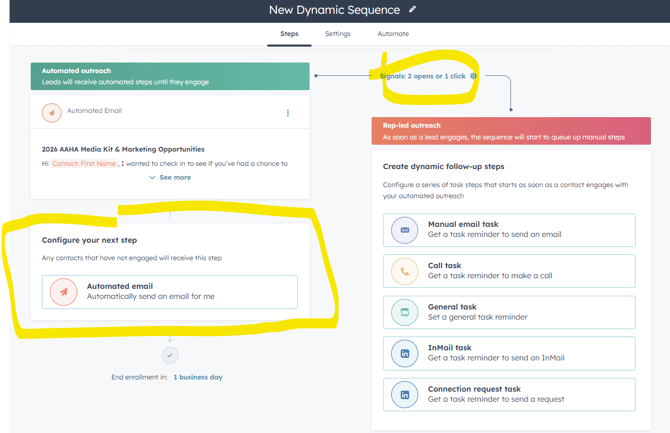Click the checkmark circle at sequence end
Image resolution: width=670 pixels, height=433 pixels.
coord(170,354)
